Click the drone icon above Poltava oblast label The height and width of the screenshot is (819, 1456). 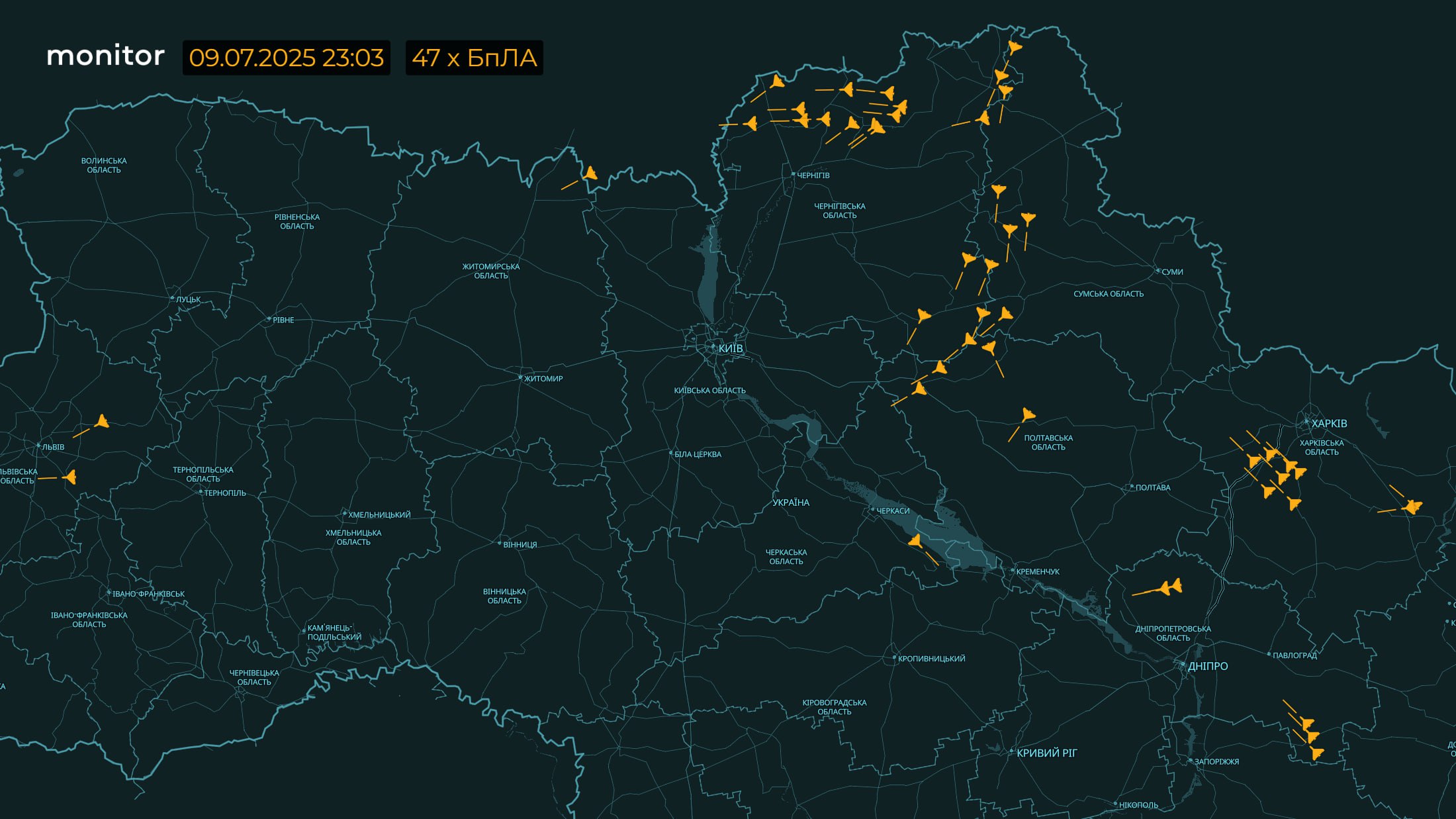(1027, 415)
